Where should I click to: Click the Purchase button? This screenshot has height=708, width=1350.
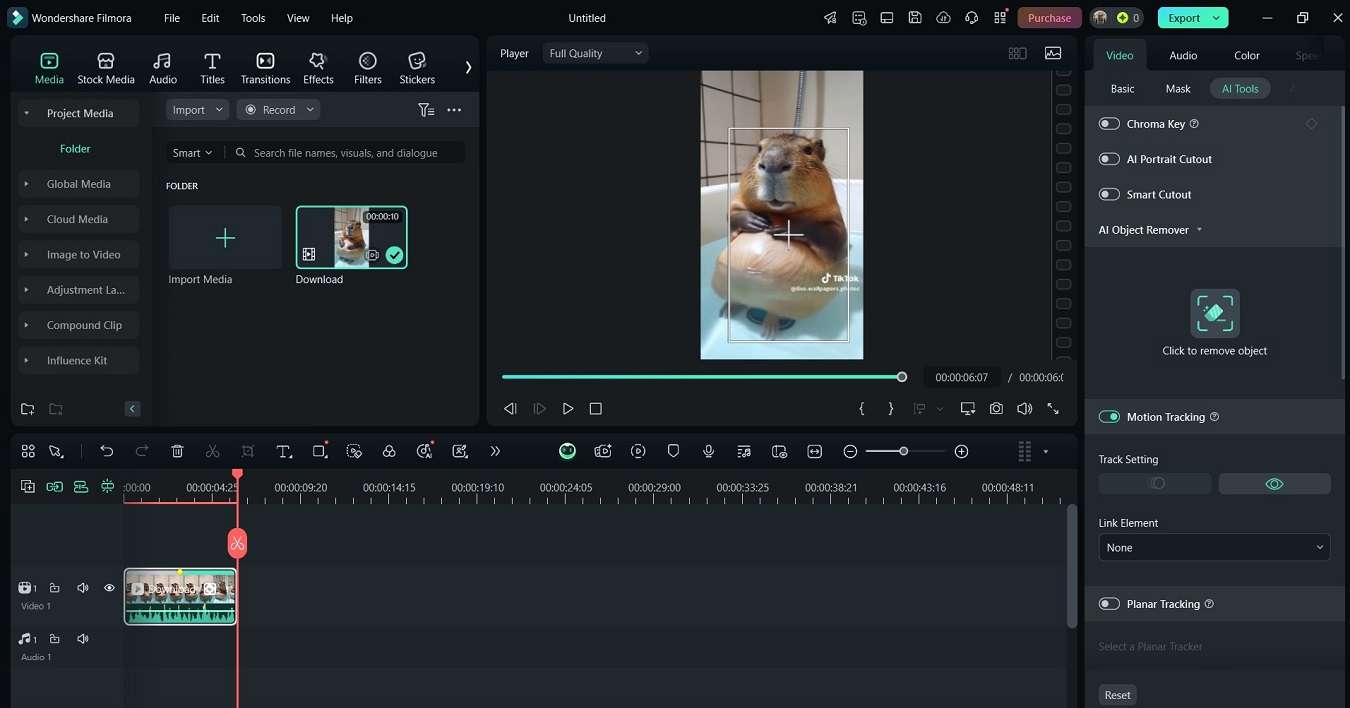1049,18
